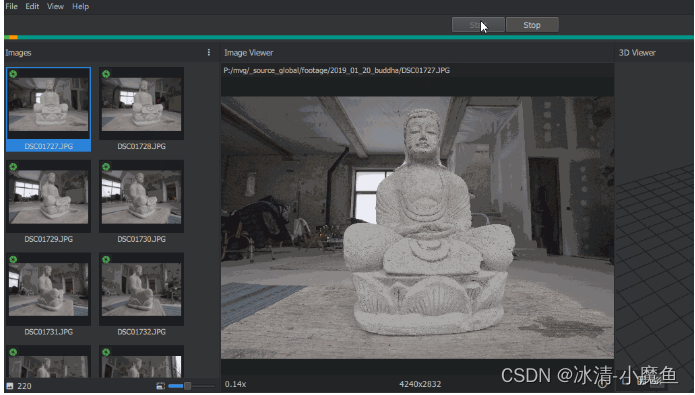Select the DSC01727.JPG thumbnail
Image resolution: width=695 pixels, height=395 pixels.
tap(48, 104)
